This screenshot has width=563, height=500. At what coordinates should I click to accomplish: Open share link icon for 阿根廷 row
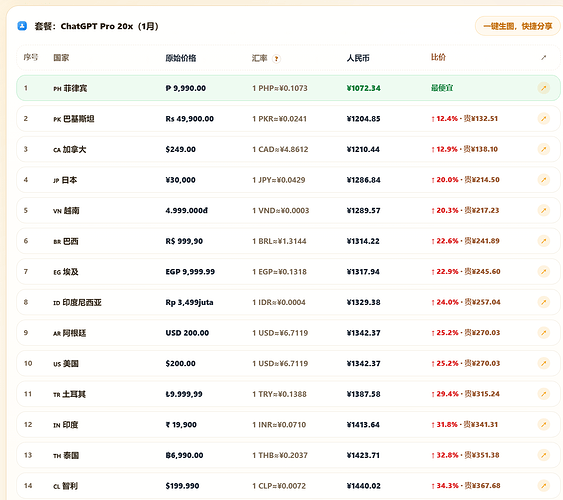pyautogui.click(x=544, y=333)
